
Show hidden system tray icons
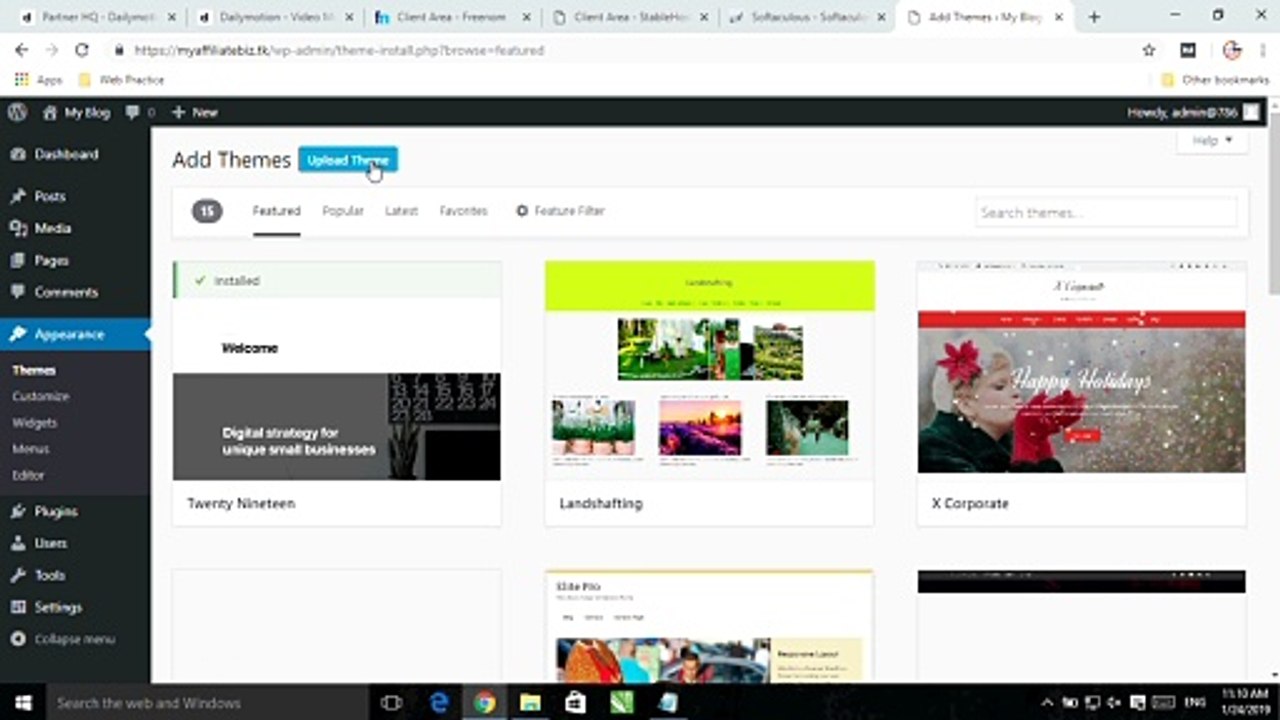[1048, 703]
